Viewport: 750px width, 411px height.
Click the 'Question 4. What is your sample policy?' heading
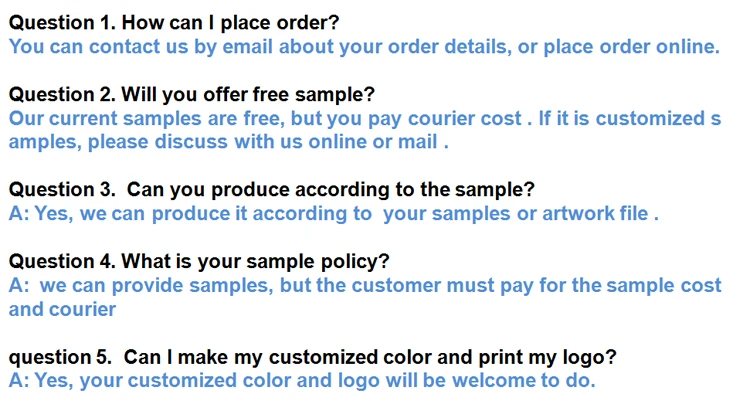click(x=198, y=262)
